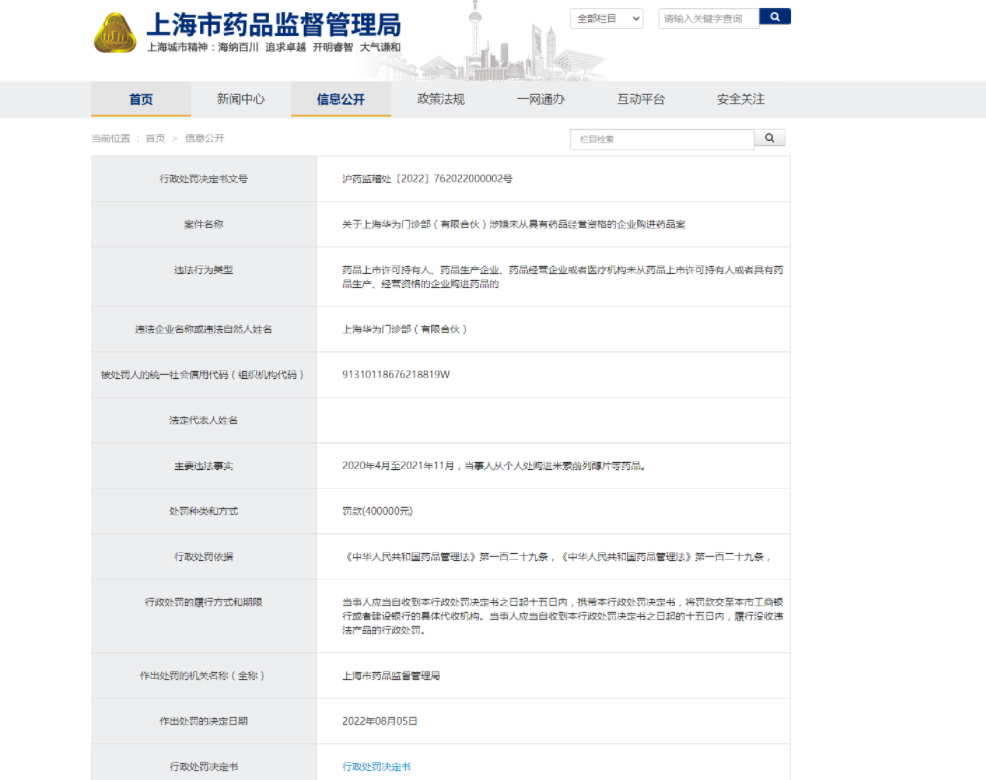
Task: Click the 处罚种类和方式 row label
Action: pyautogui.click(x=204, y=511)
